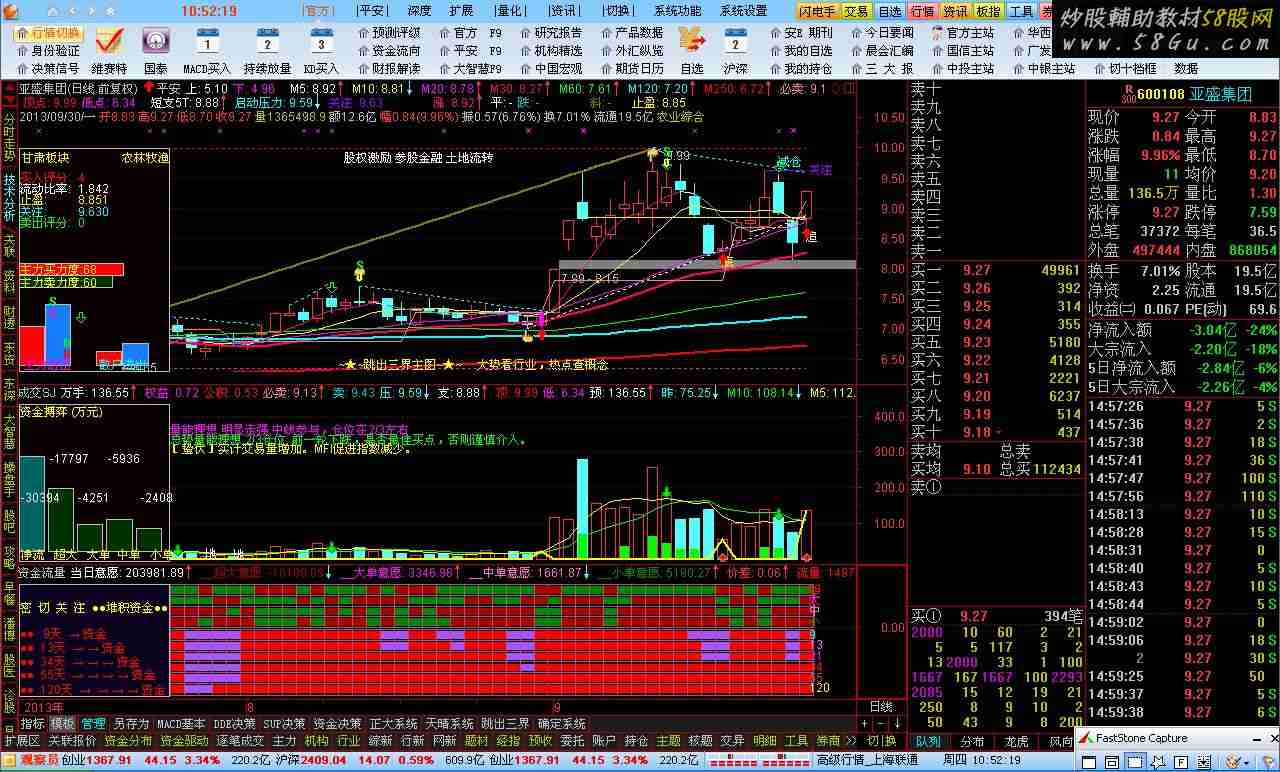Open 预测评级 home-icon shortcut
The image size is (1280, 772).
[388, 32]
